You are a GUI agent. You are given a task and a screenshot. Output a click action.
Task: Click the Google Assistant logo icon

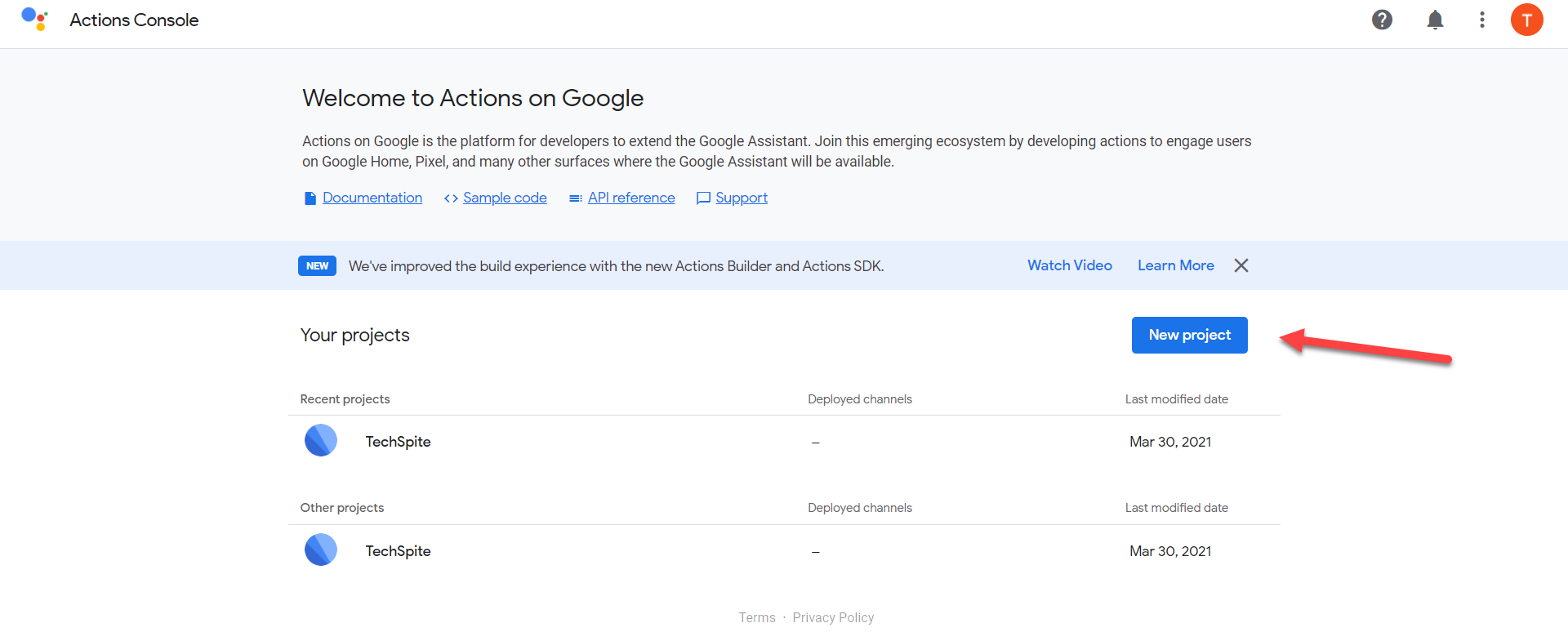[x=34, y=19]
